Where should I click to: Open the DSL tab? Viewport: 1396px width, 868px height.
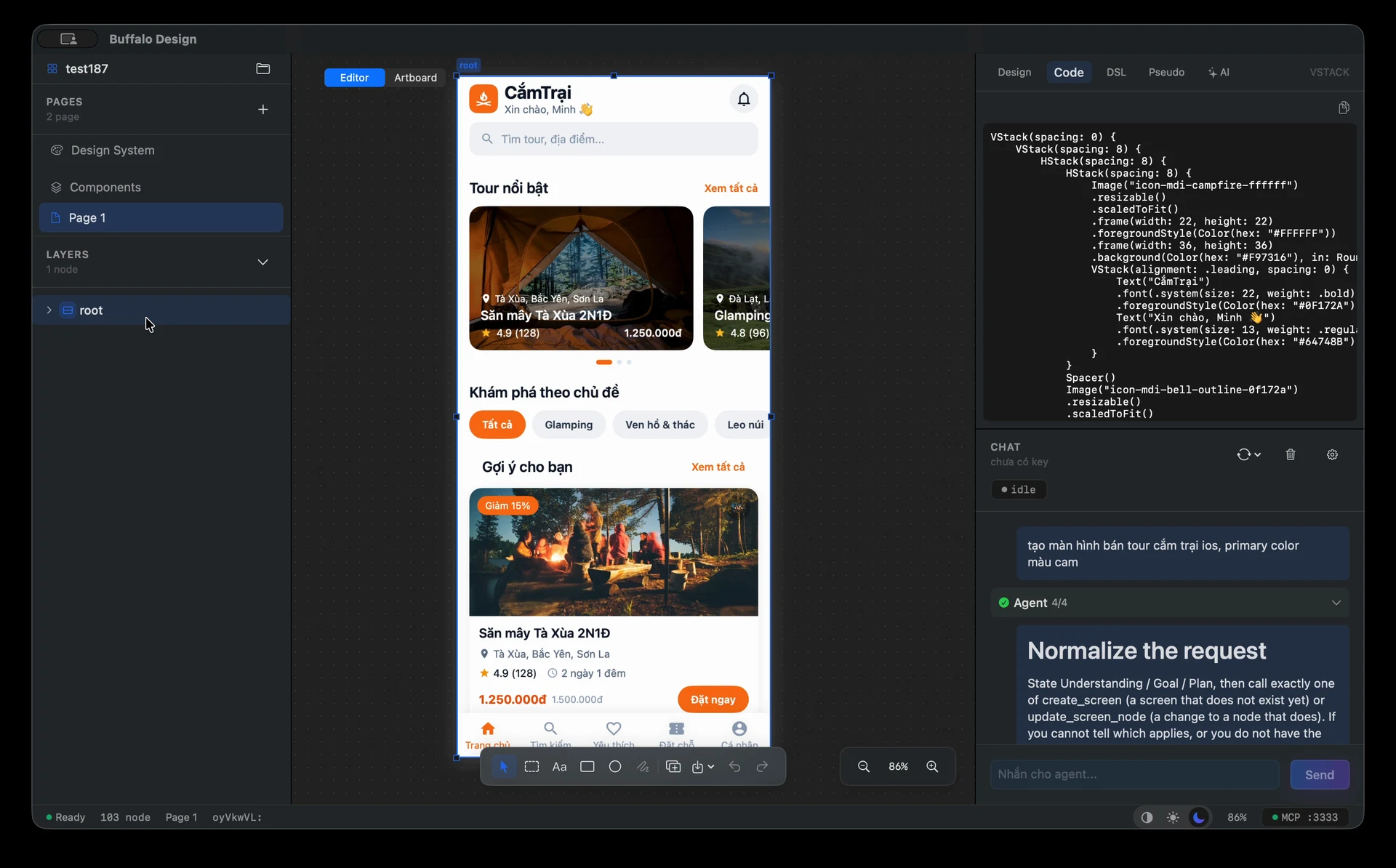[1116, 72]
